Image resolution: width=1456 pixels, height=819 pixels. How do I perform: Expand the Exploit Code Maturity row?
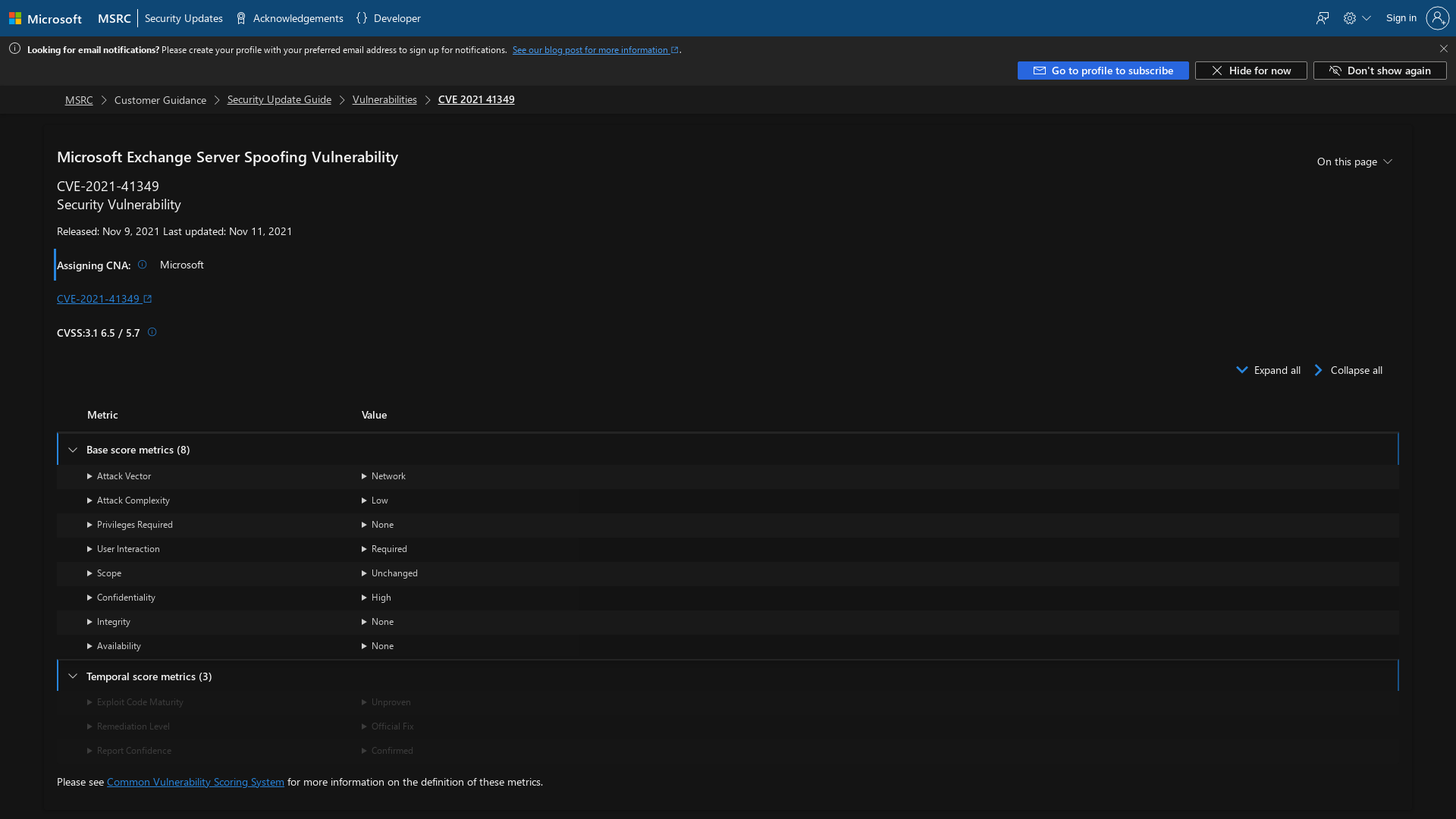[x=135, y=702]
